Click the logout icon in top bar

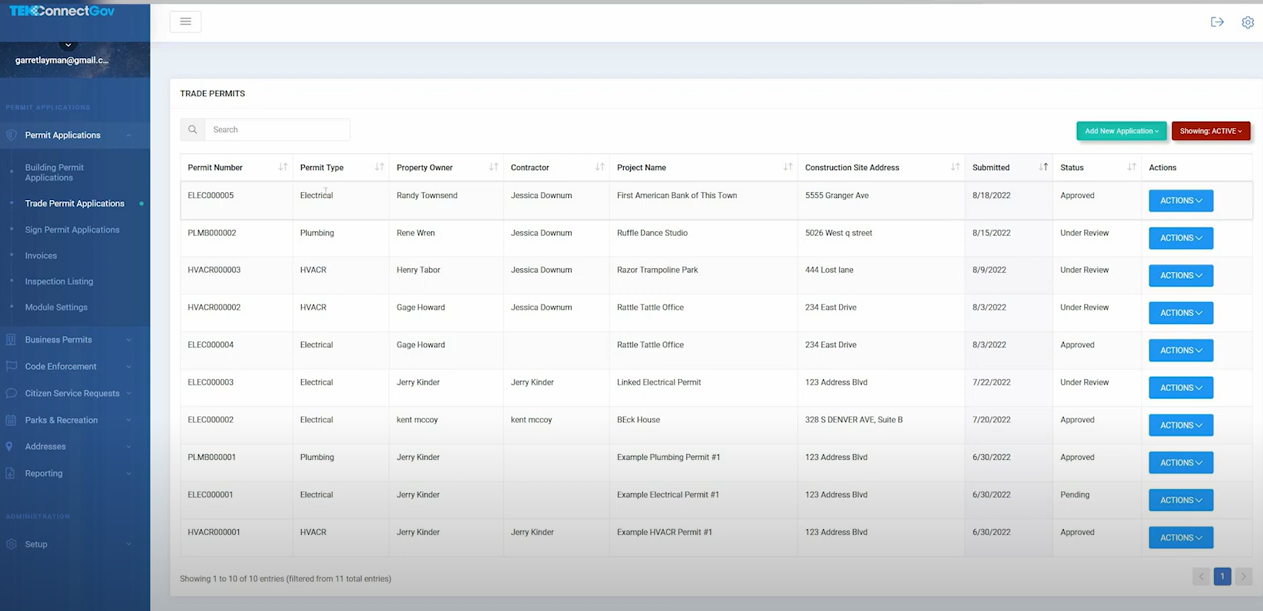coord(1217,21)
